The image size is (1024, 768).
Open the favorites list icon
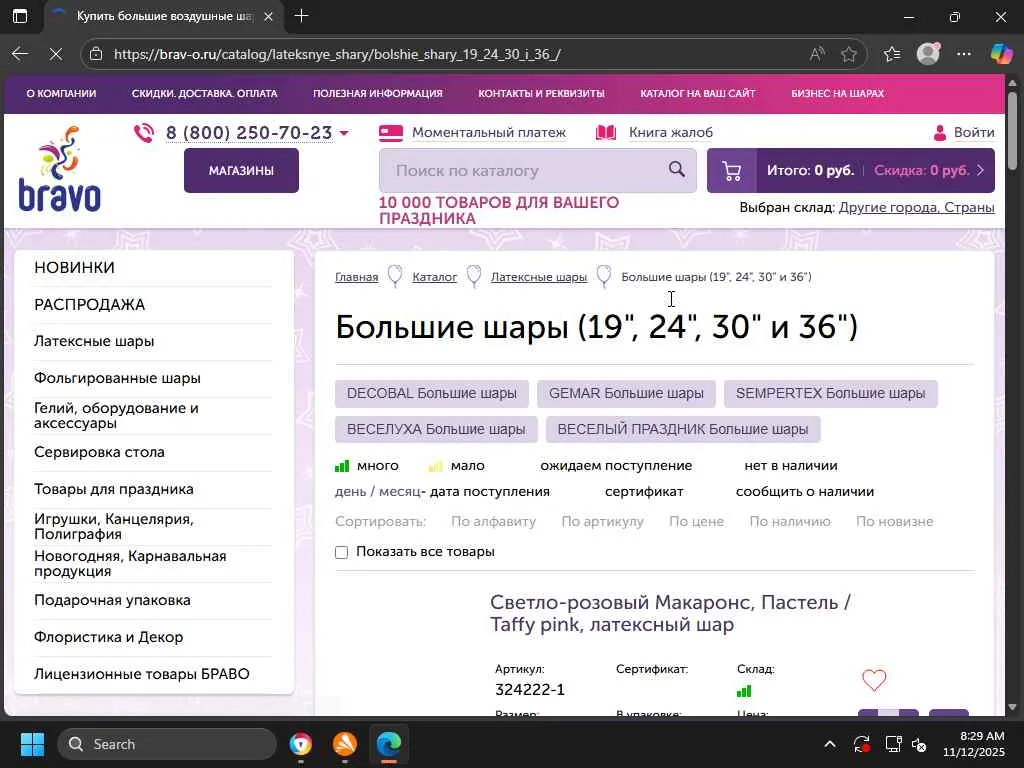click(x=891, y=54)
